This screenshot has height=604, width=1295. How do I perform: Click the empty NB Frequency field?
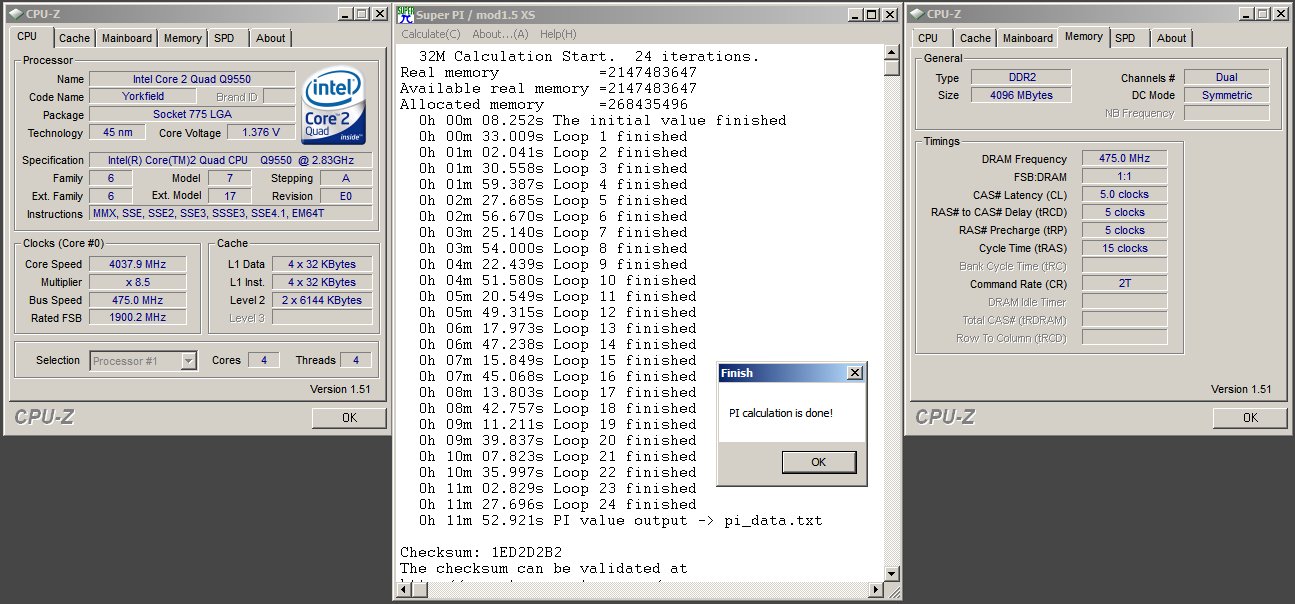1227,114
